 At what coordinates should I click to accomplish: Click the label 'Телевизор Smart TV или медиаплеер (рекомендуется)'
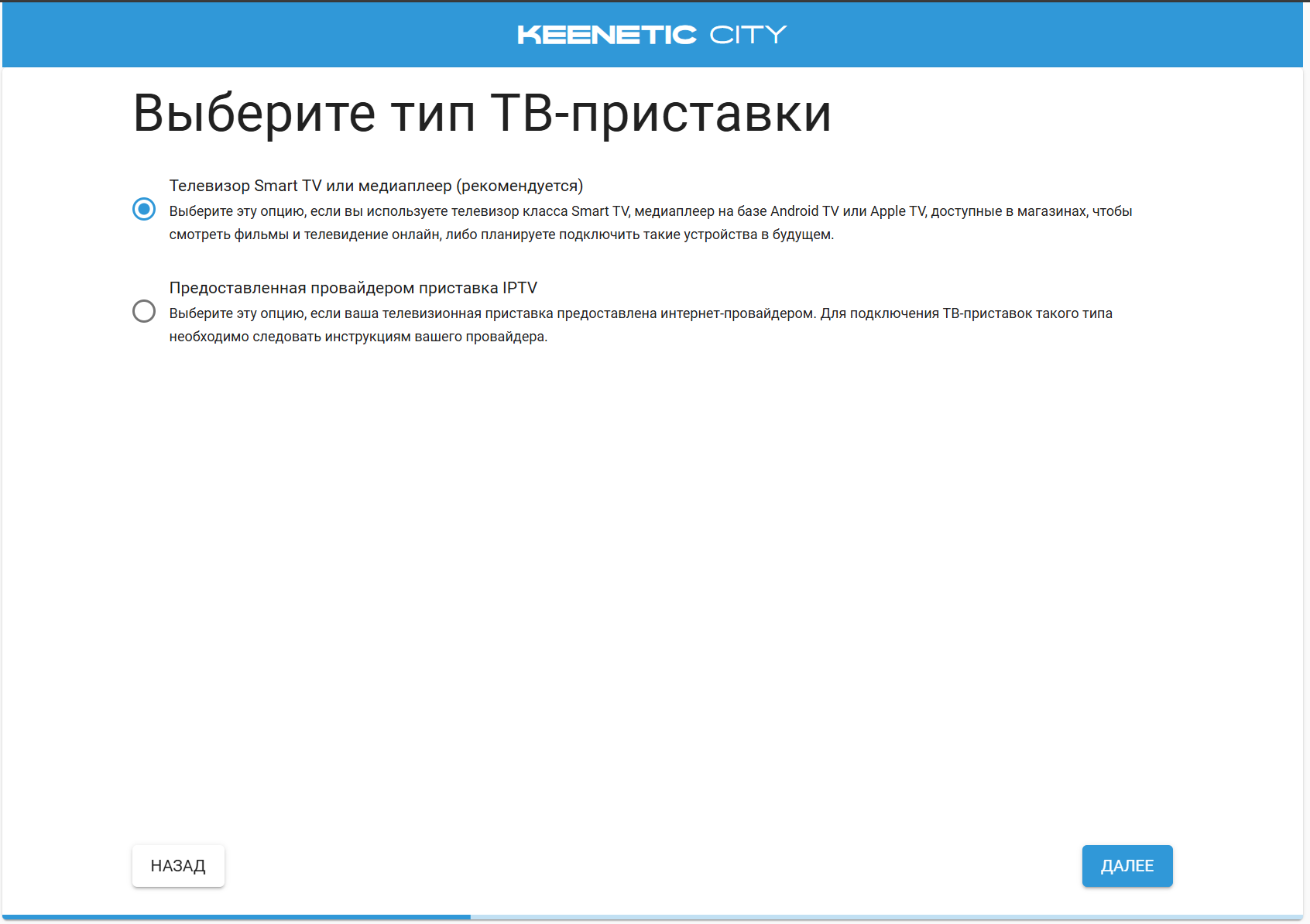376,186
